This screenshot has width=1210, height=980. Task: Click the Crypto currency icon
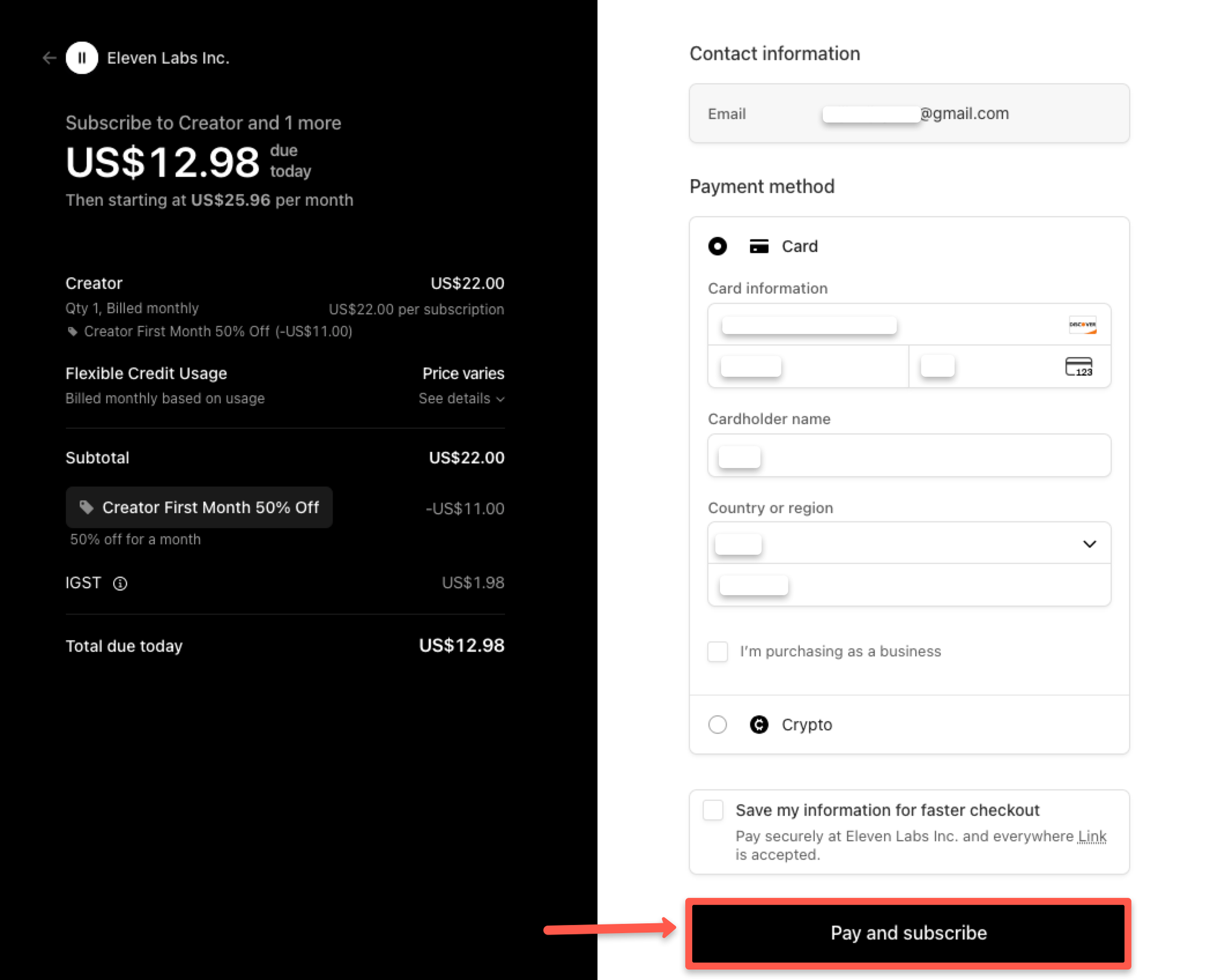click(759, 724)
